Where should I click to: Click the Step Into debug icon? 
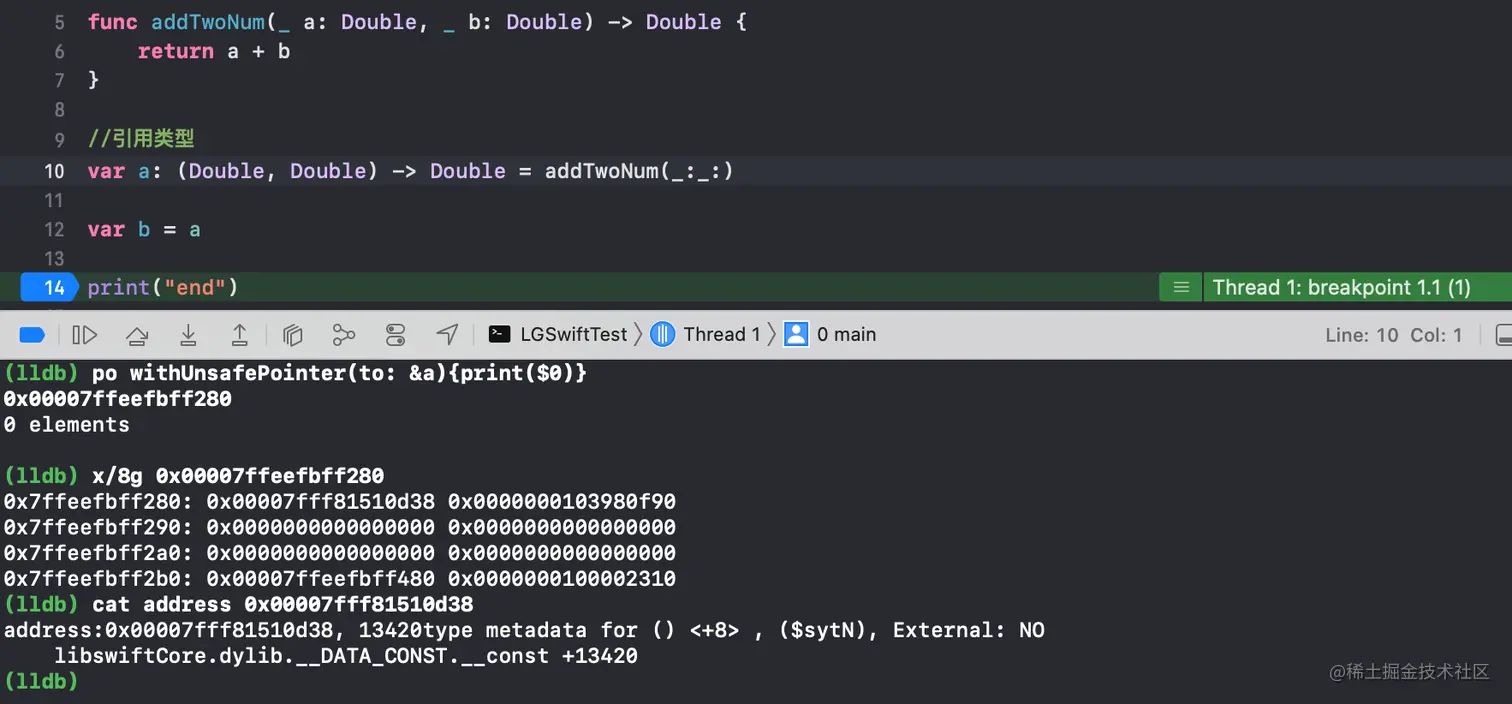[188, 335]
